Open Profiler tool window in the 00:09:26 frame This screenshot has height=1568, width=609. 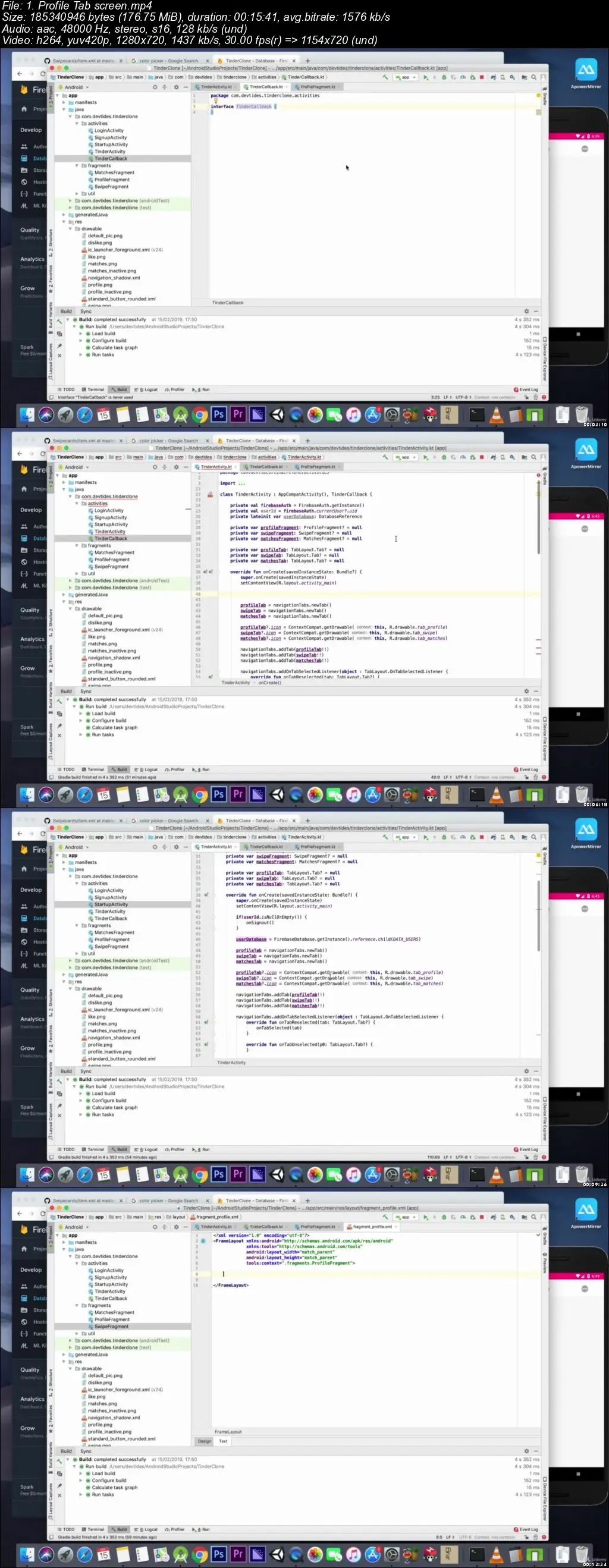(174, 1149)
